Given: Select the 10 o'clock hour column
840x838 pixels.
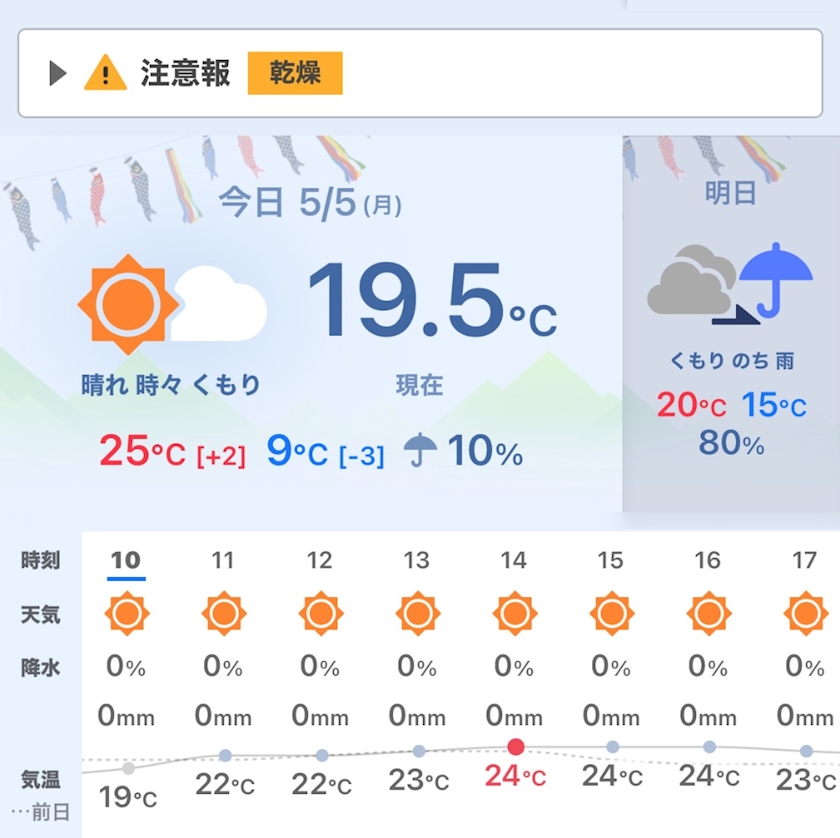Looking at the screenshot, I should (x=126, y=561).
